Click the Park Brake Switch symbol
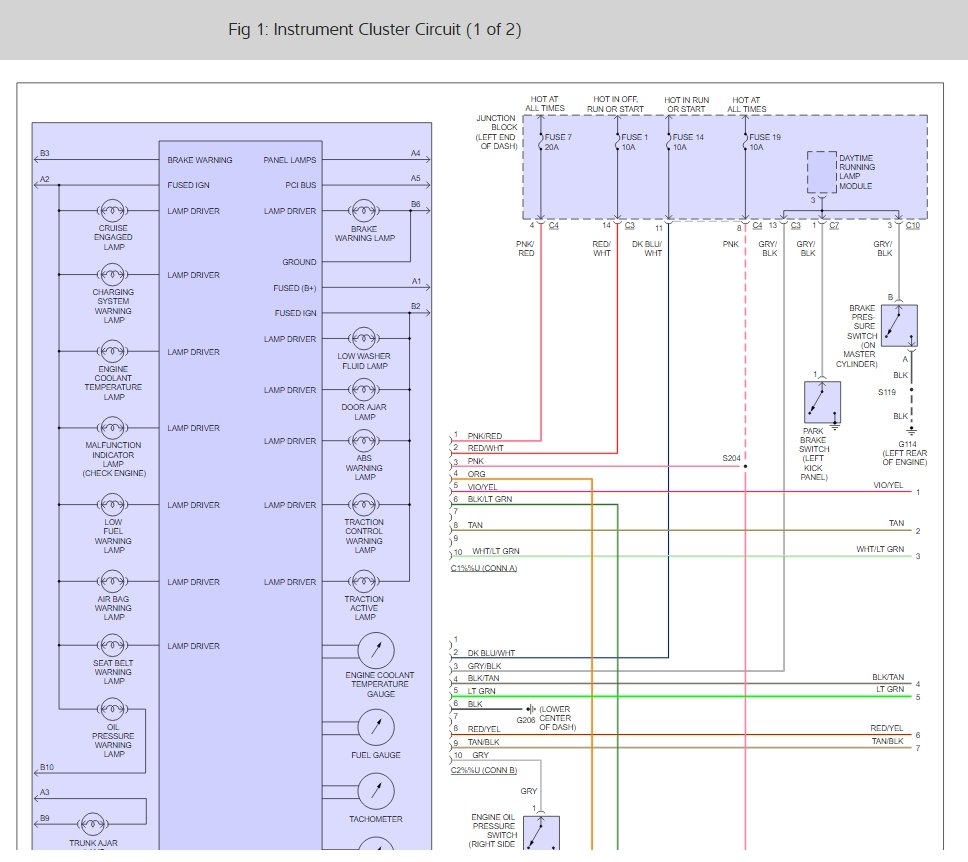 click(x=822, y=402)
